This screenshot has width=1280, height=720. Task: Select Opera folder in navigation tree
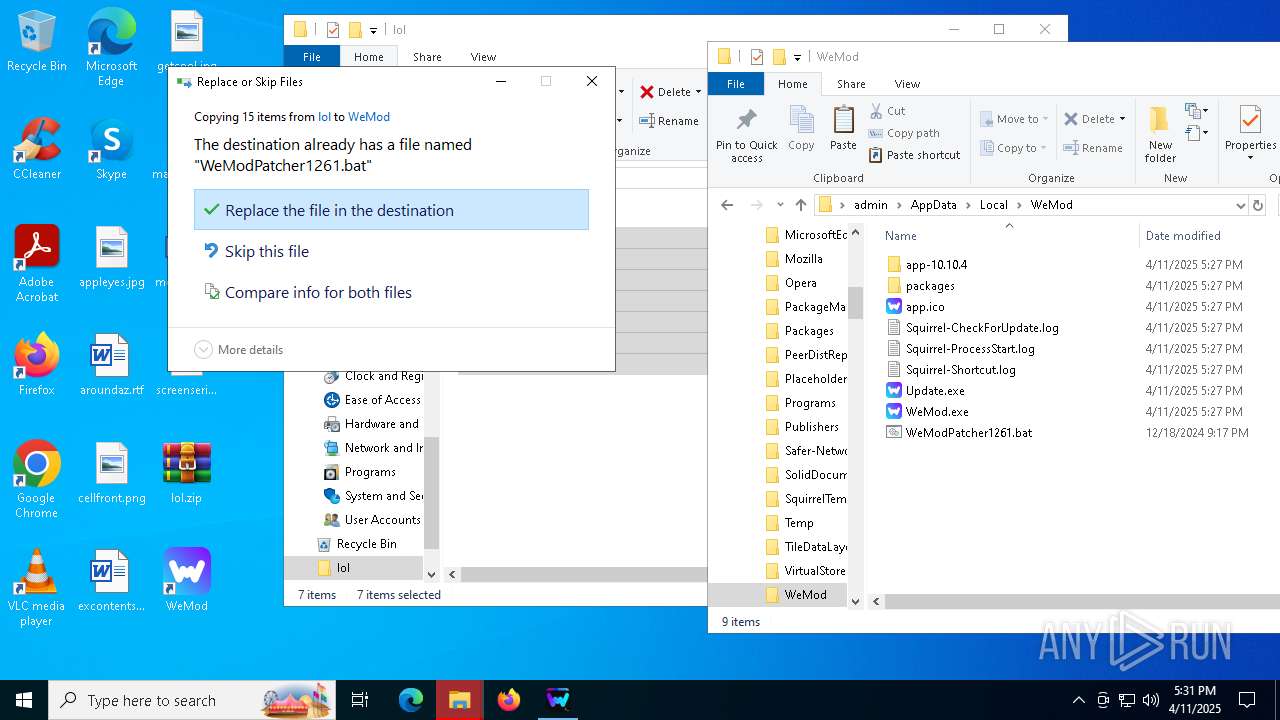[x=800, y=283]
